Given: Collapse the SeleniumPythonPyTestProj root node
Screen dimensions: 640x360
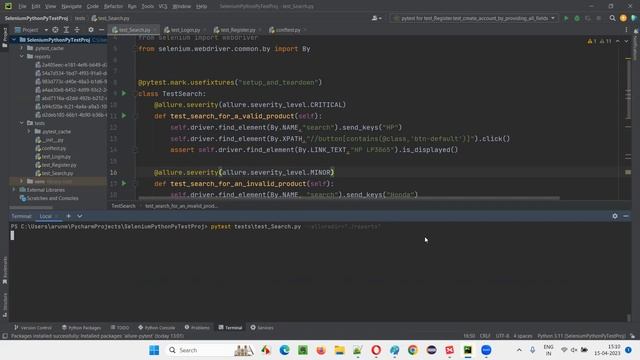Looking at the screenshot, I should pyautogui.click(x=14, y=40).
